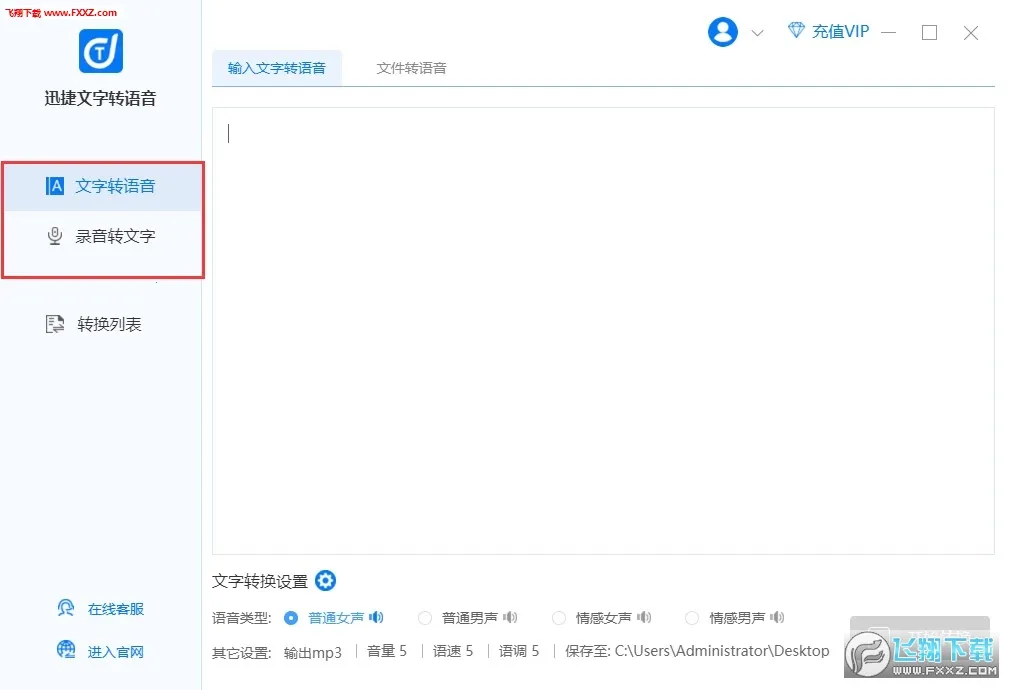Preview 情感男声 voice with speaker icon

click(777, 618)
